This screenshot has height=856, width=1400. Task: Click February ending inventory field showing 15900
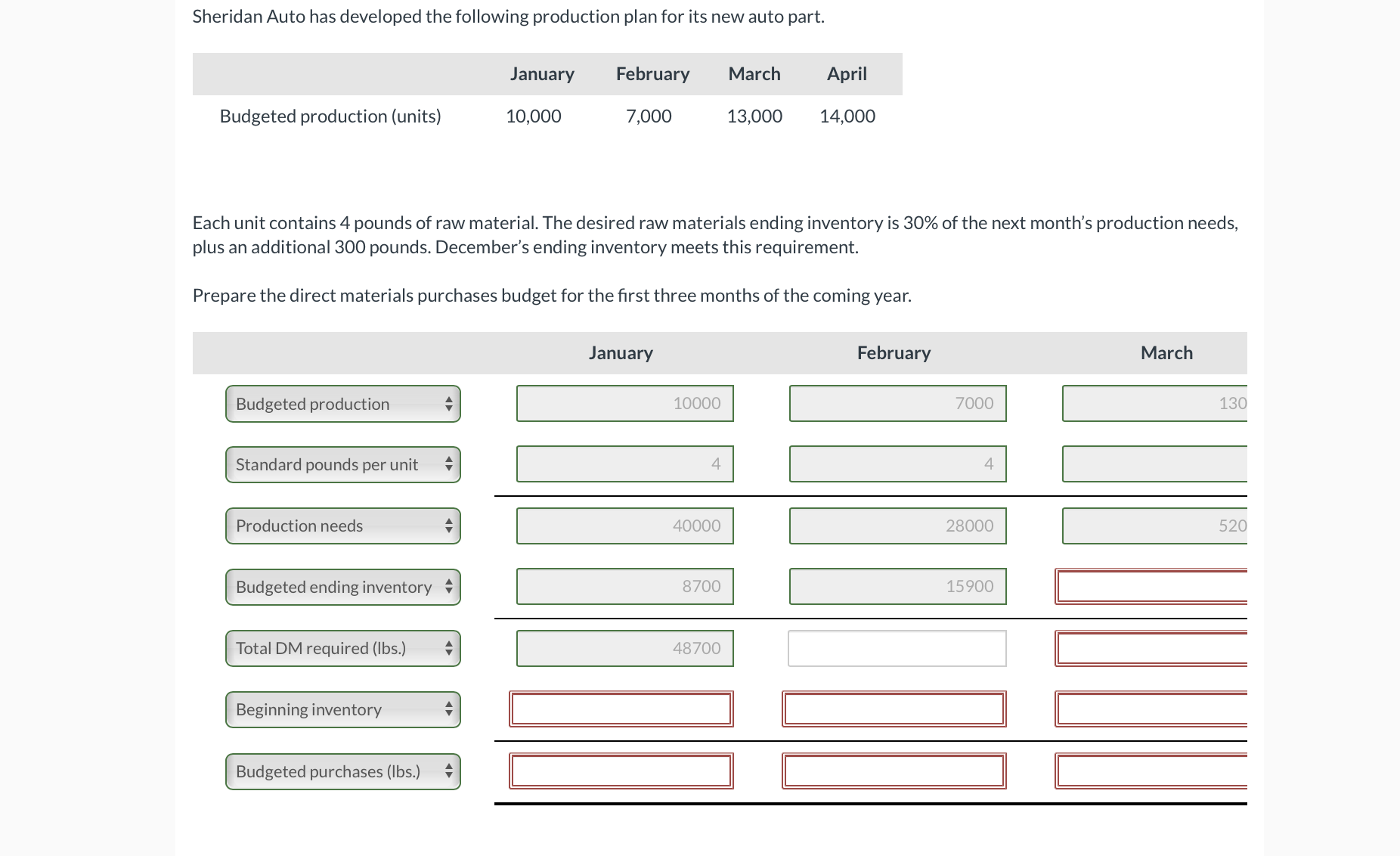[x=898, y=586]
